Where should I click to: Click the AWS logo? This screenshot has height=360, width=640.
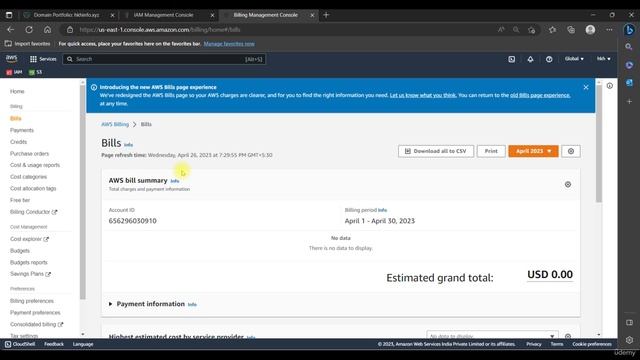(x=12, y=59)
